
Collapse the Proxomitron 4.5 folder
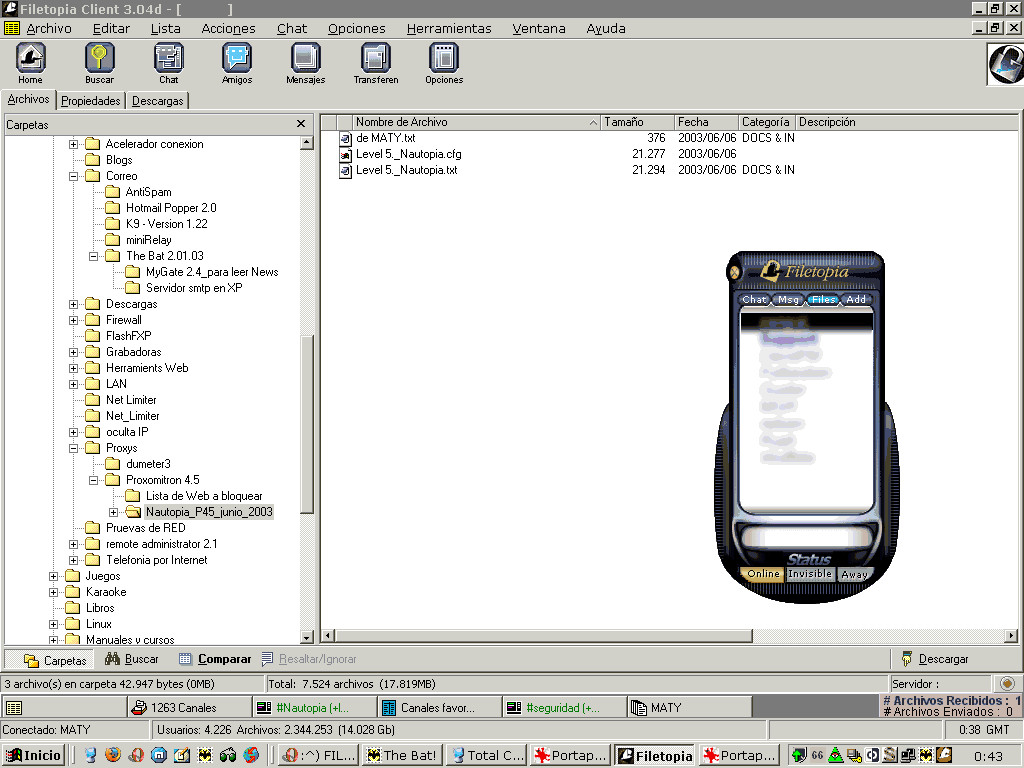pyautogui.click(x=93, y=481)
